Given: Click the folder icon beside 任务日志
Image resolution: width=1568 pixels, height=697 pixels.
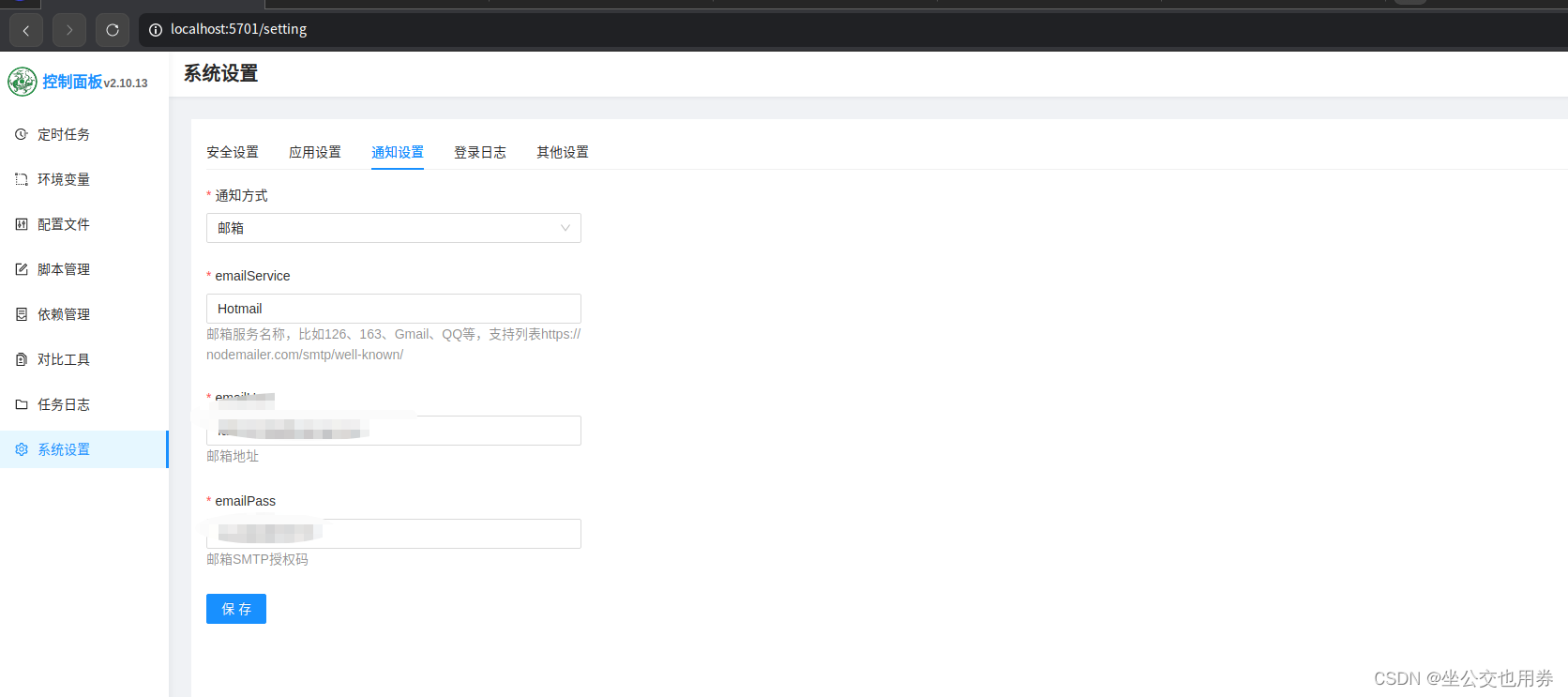Looking at the screenshot, I should [22, 404].
